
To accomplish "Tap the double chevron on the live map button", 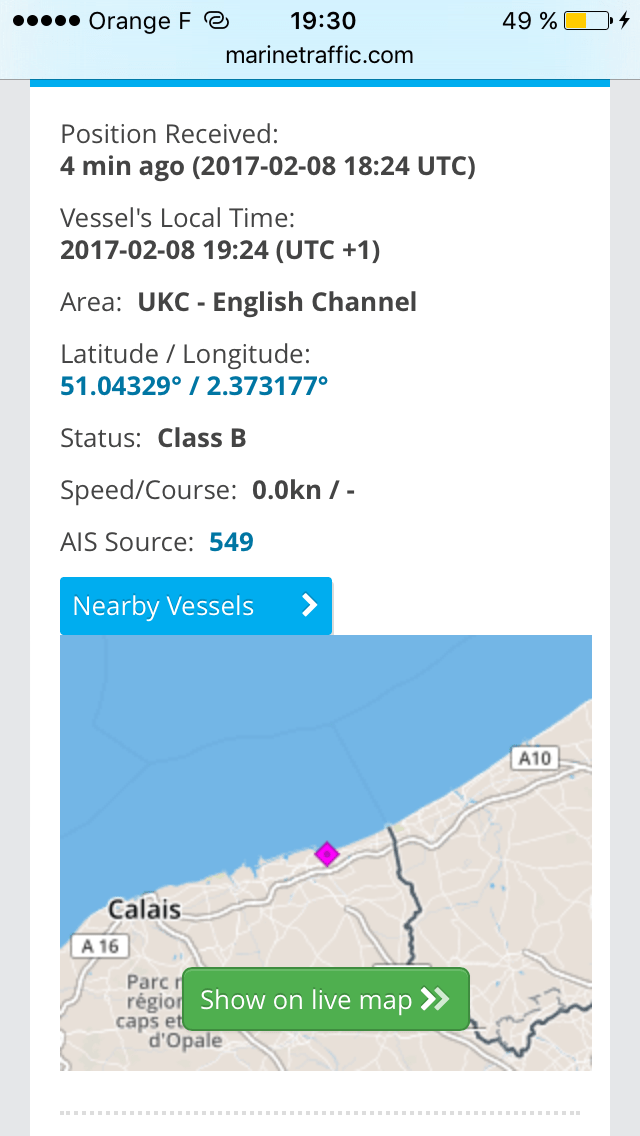I will coord(435,999).
